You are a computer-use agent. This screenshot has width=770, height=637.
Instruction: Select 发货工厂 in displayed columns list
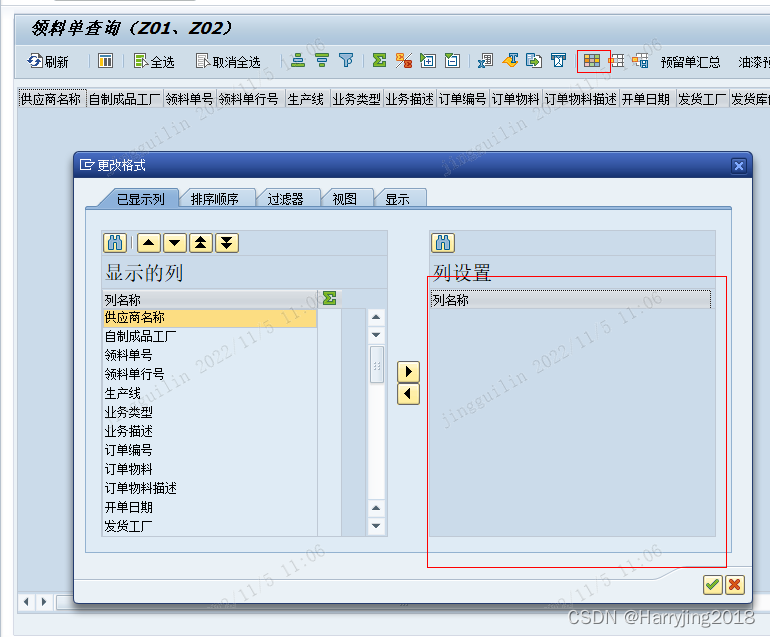[x=210, y=526]
